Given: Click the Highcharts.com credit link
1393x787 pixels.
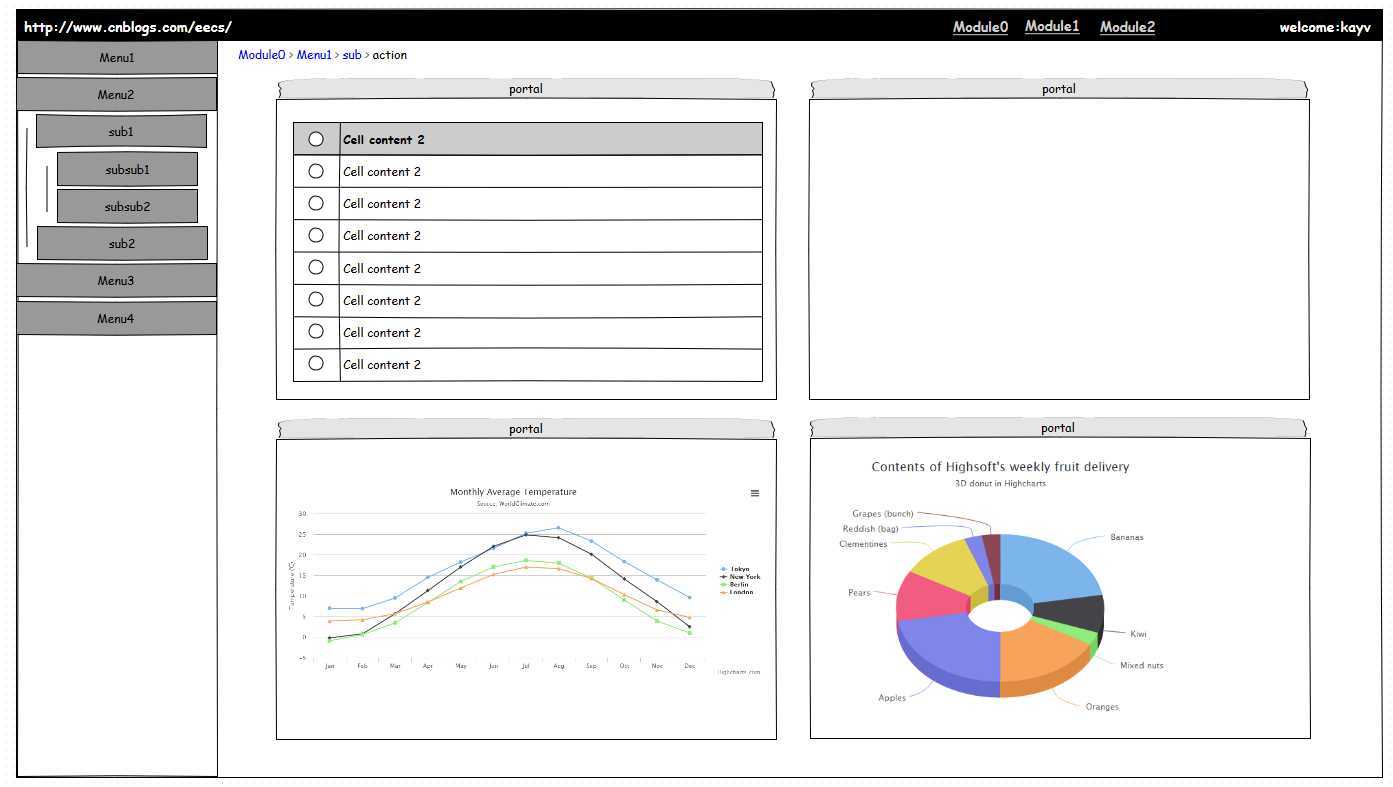Looking at the screenshot, I should point(738,672).
